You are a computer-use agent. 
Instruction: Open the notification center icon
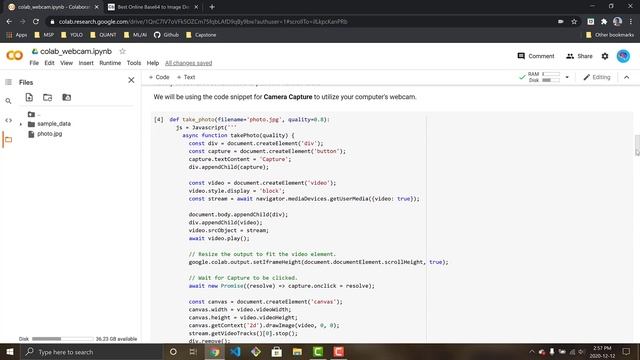[x=627, y=352]
